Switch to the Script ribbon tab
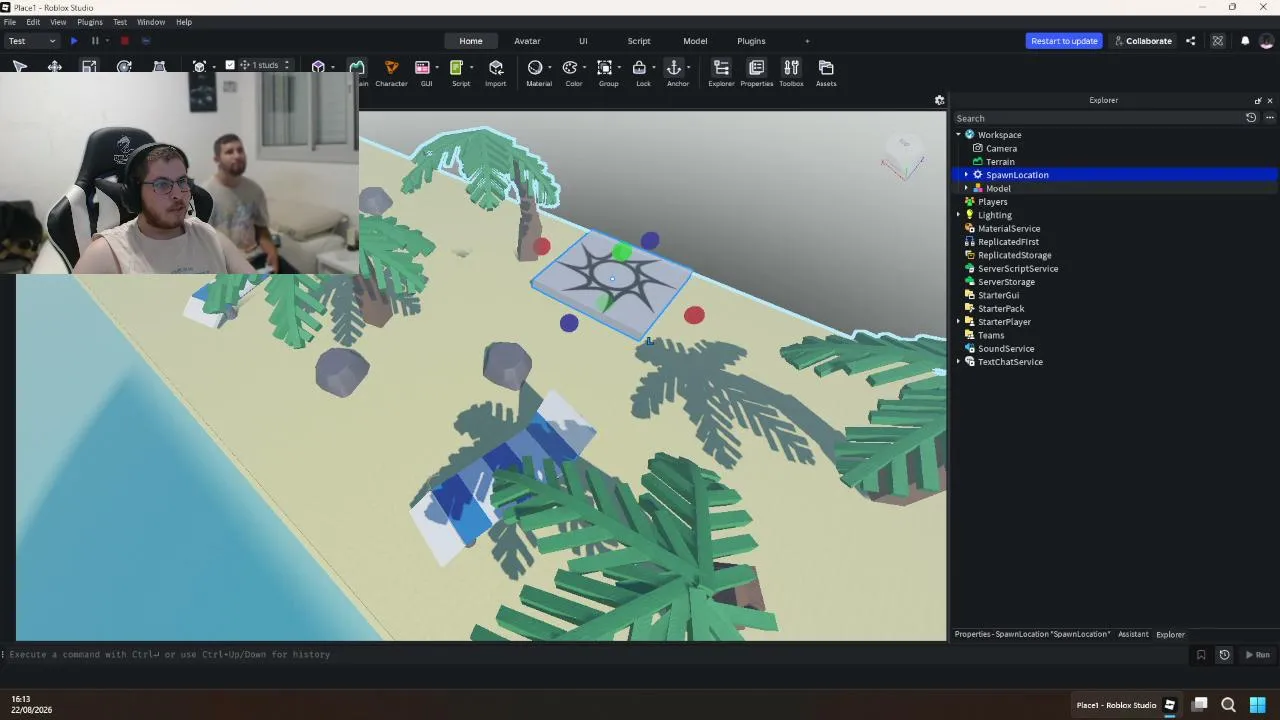 click(639, 41)
